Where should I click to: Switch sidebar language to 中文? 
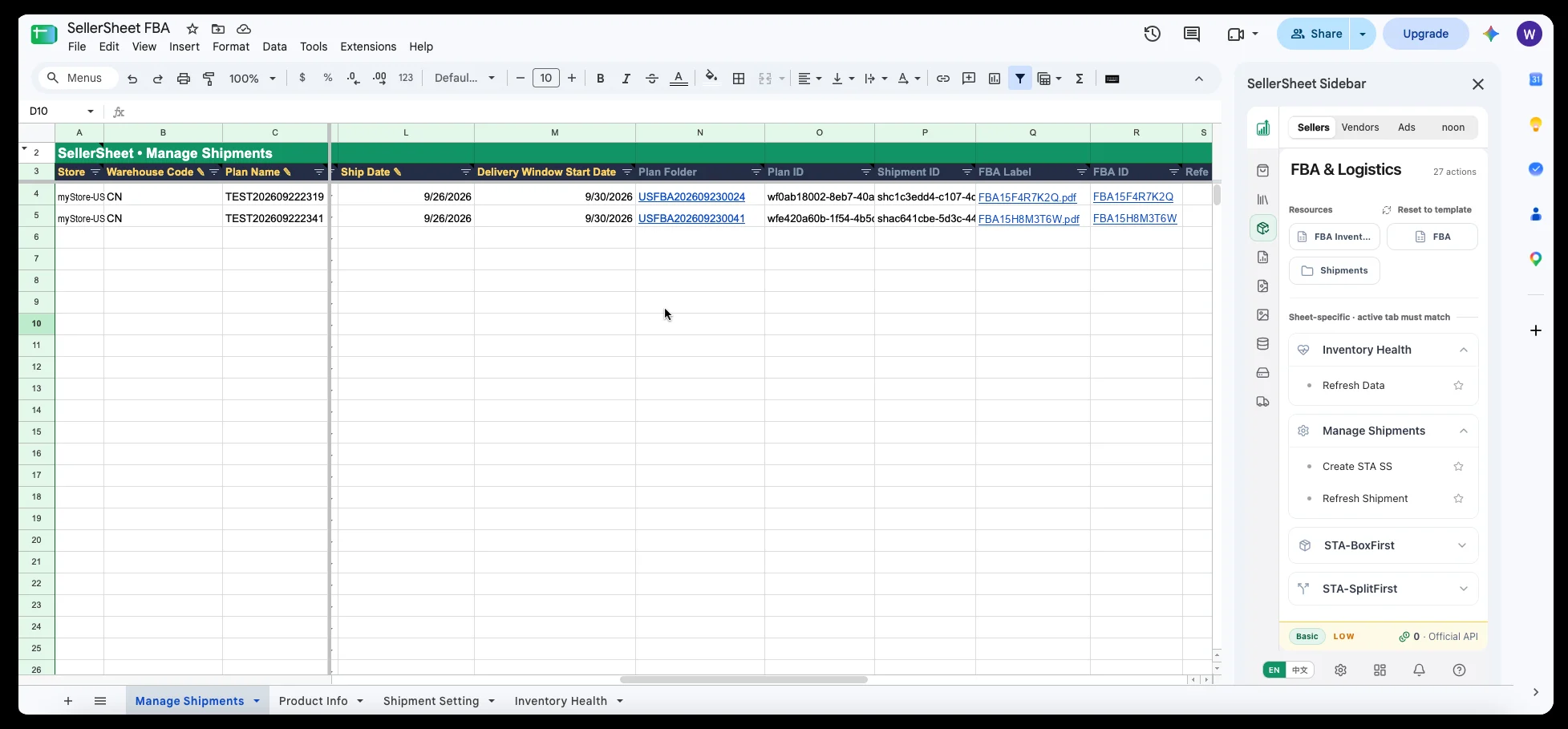coord(1300,670)
